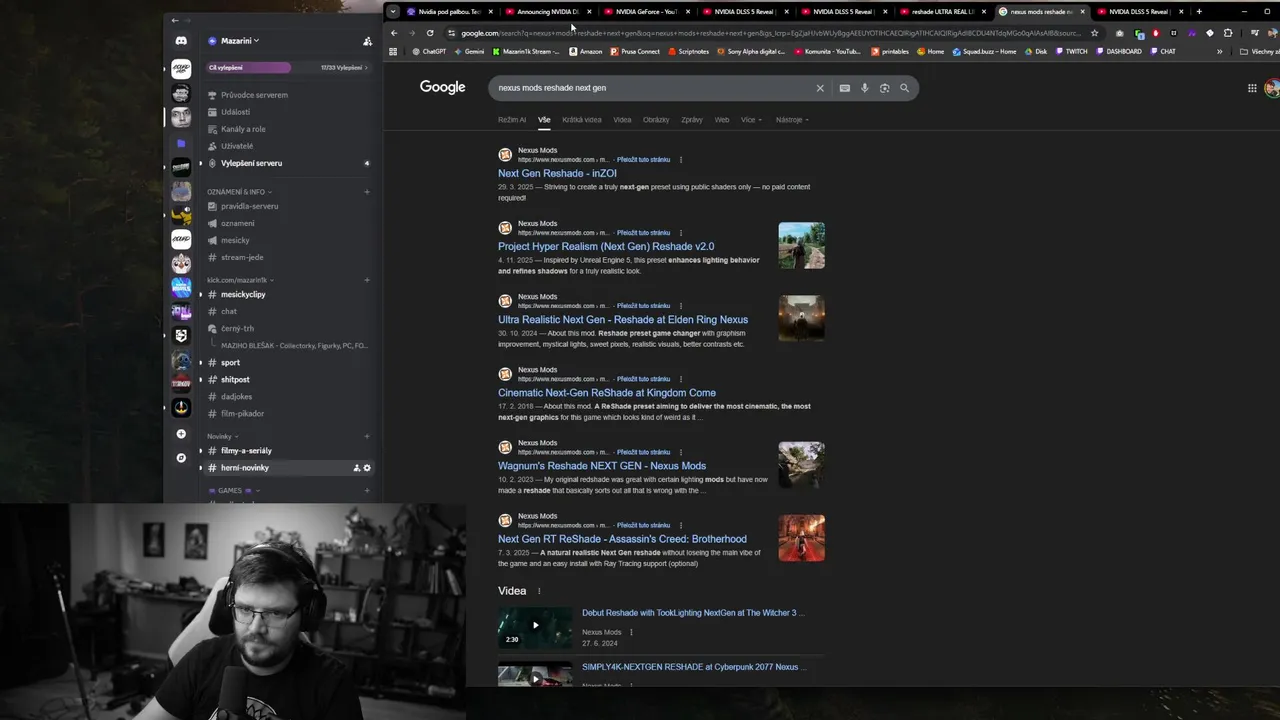Switch to reshade ULTRA REAL browser tab
The height and width of the screenshot is (720, 1280).
tap(943, 12)
